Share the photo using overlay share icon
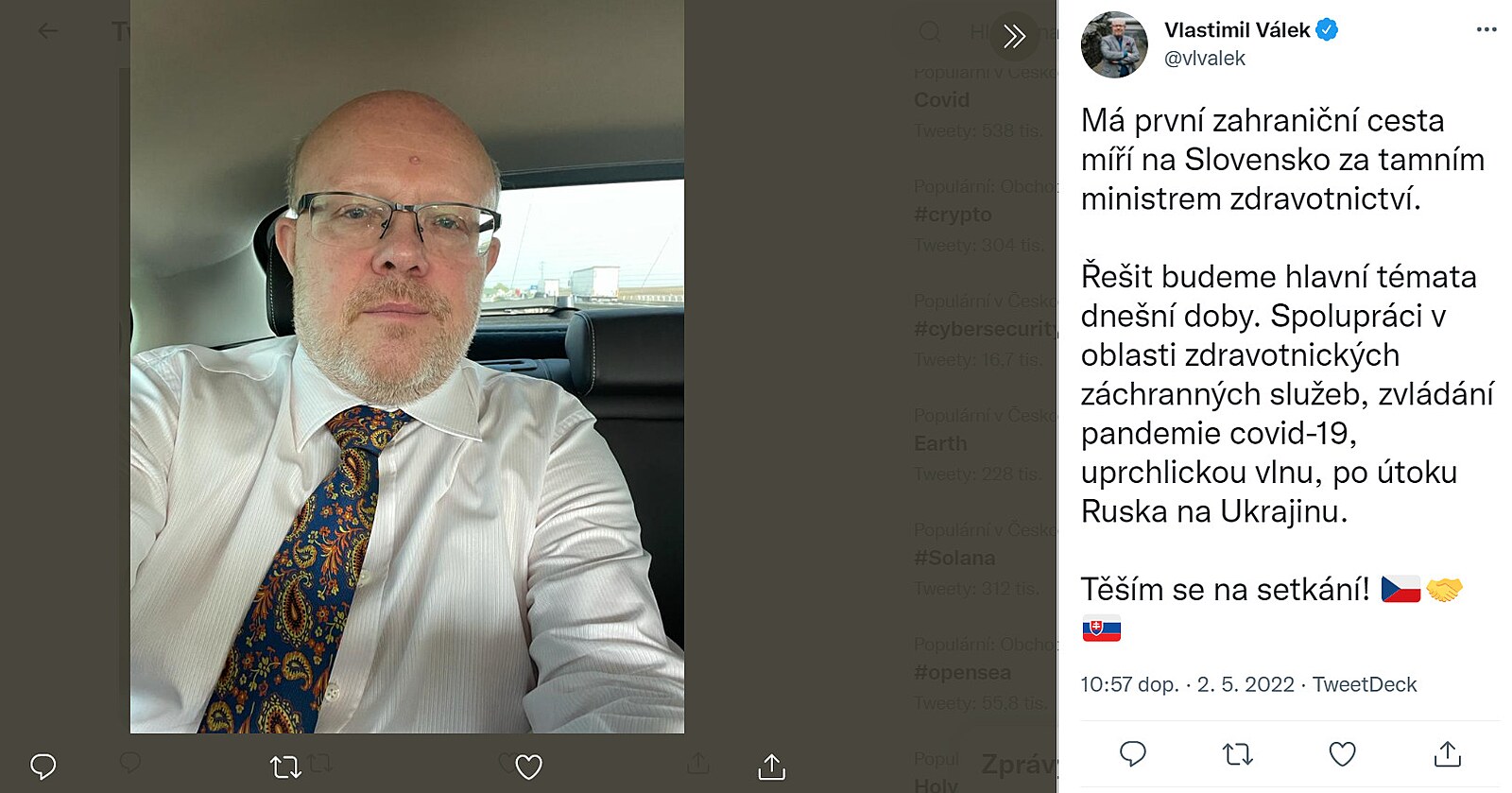Image resolution: width=1512 pixels, height=793 pixels. coord(772,767)
